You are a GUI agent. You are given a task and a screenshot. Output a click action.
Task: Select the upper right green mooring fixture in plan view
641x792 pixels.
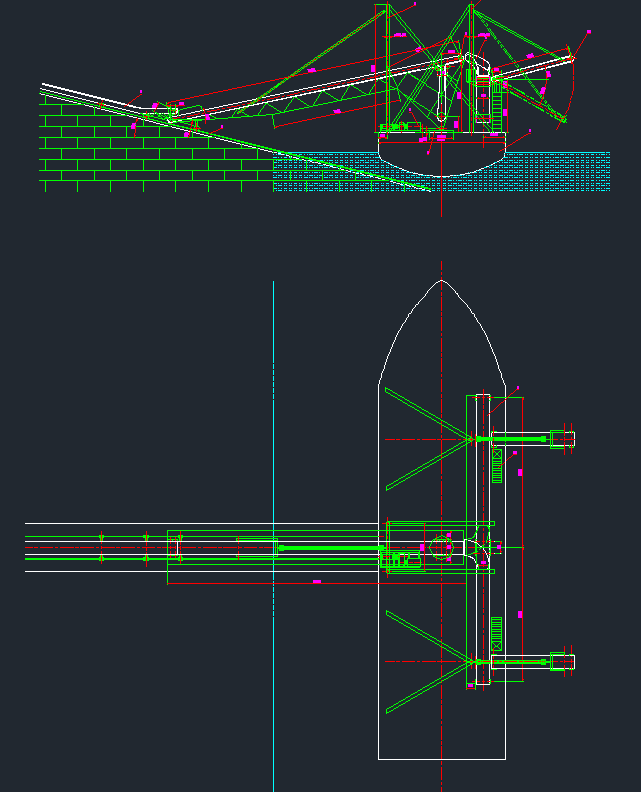point(557,438)
